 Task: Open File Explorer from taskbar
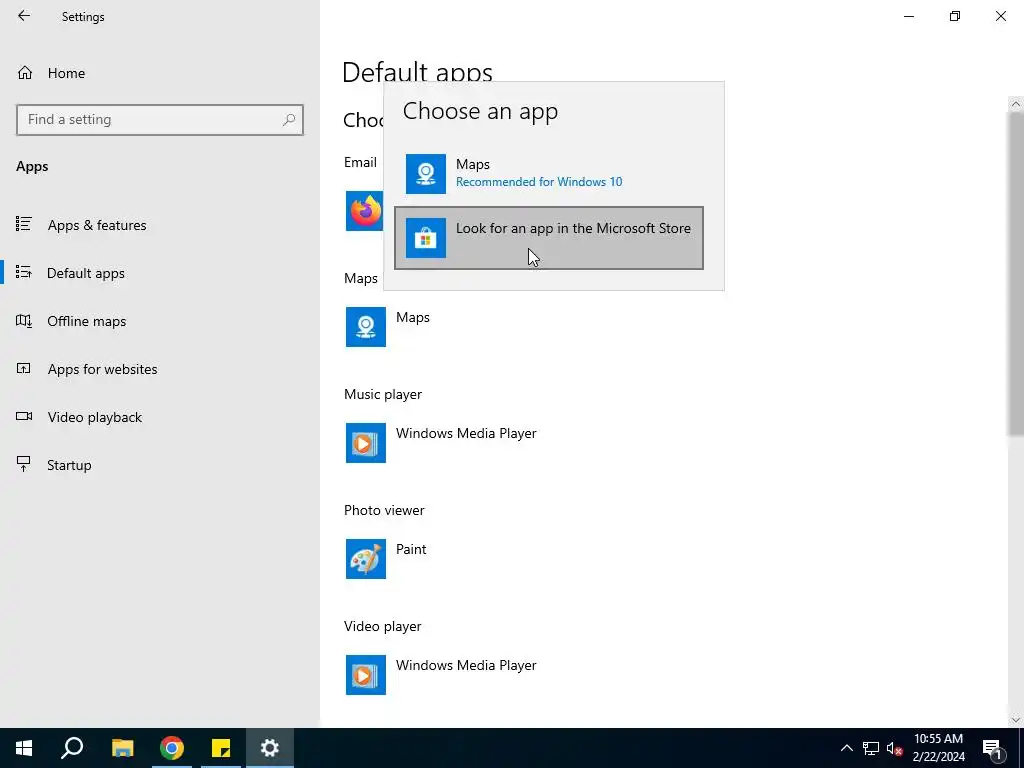(x=122, y=748)
